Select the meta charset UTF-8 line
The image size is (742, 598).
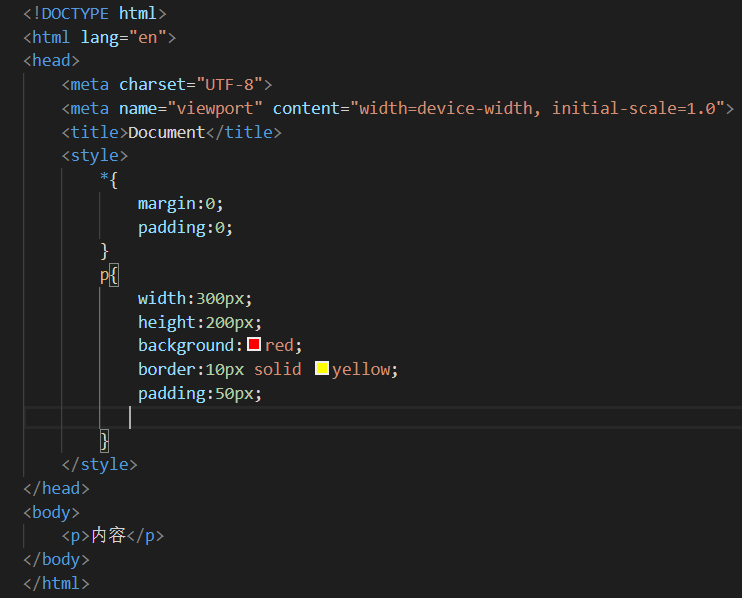pyautogui.click(x=166, y=85)
